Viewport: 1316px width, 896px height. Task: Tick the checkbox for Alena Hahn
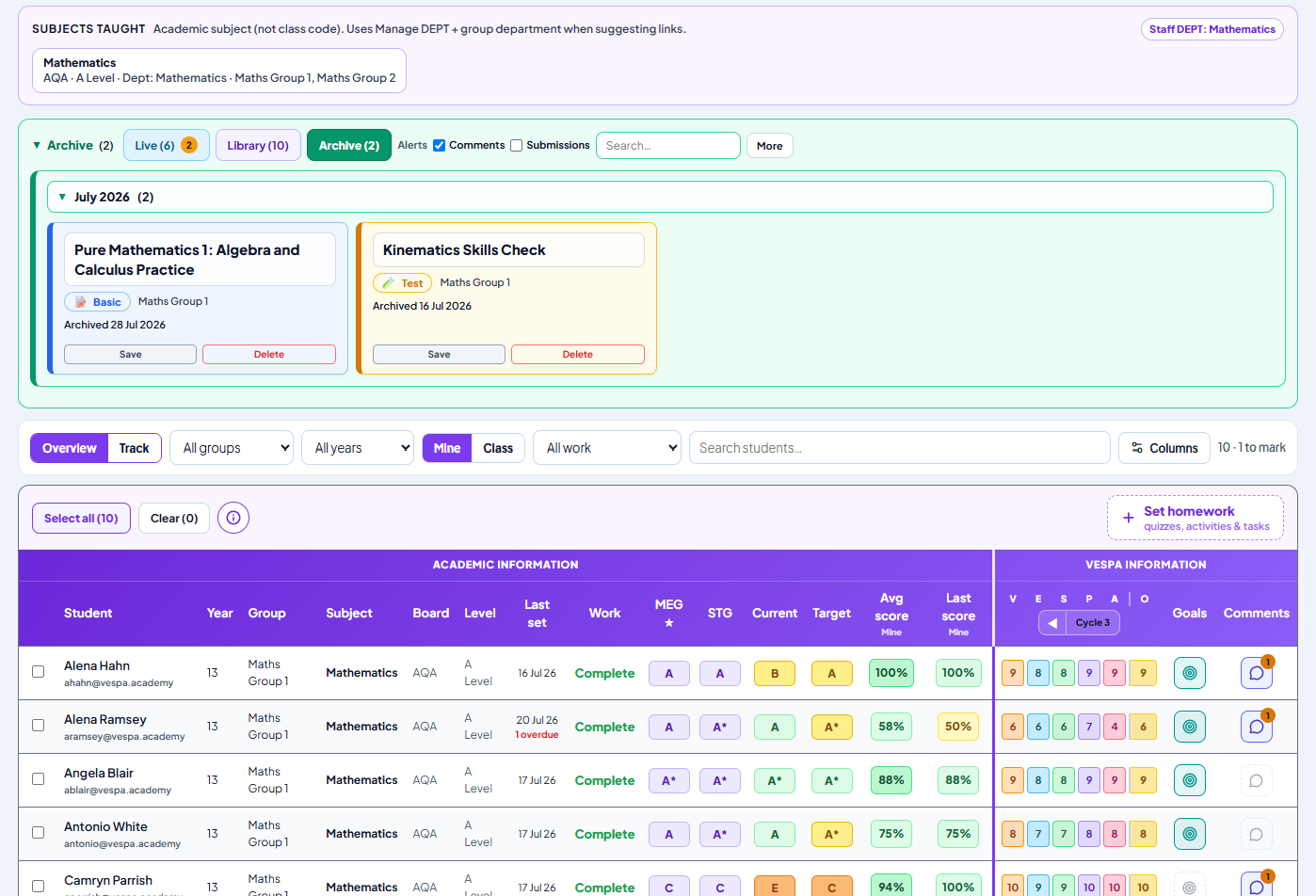39,672
